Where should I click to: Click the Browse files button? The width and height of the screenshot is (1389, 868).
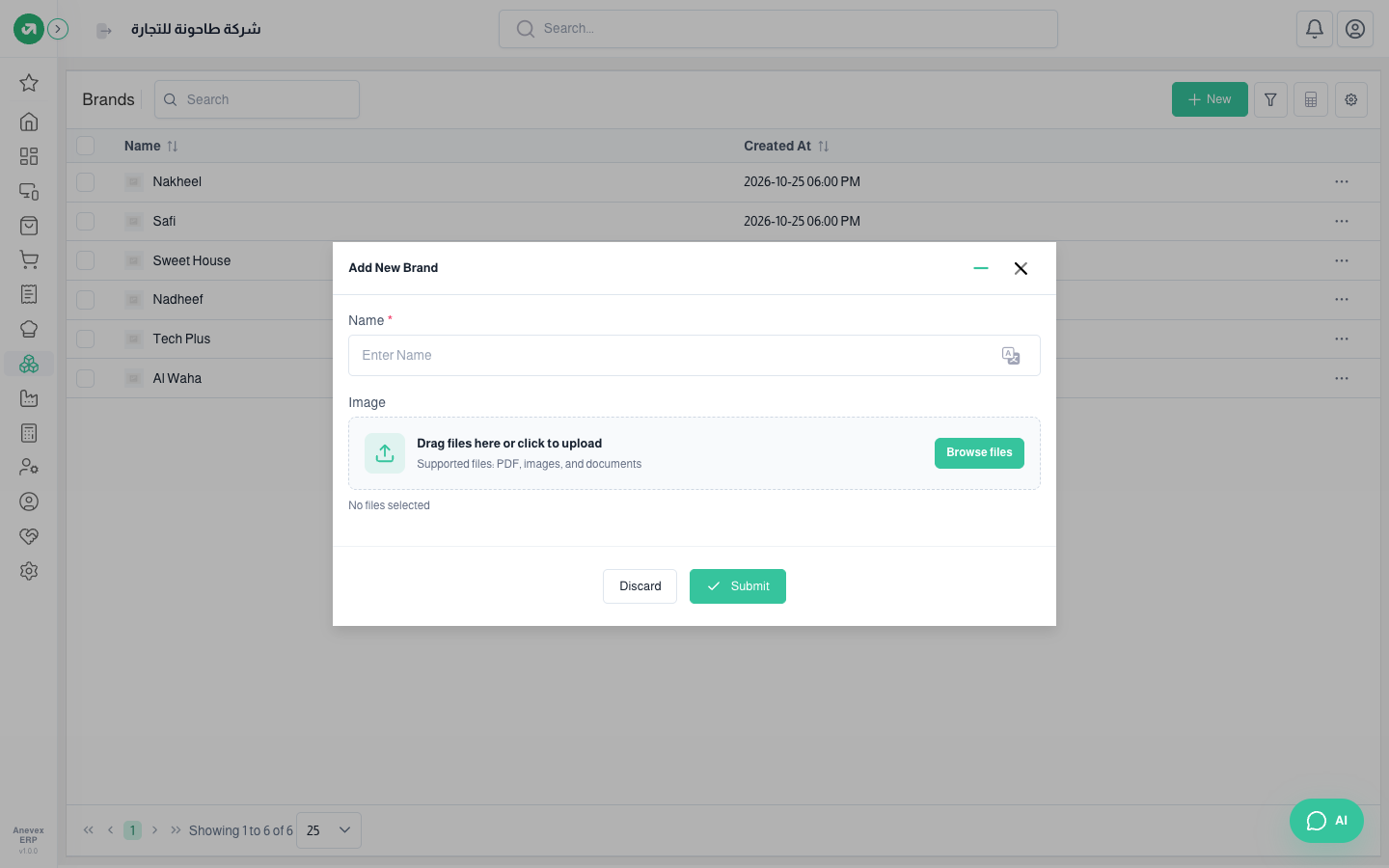979,453
